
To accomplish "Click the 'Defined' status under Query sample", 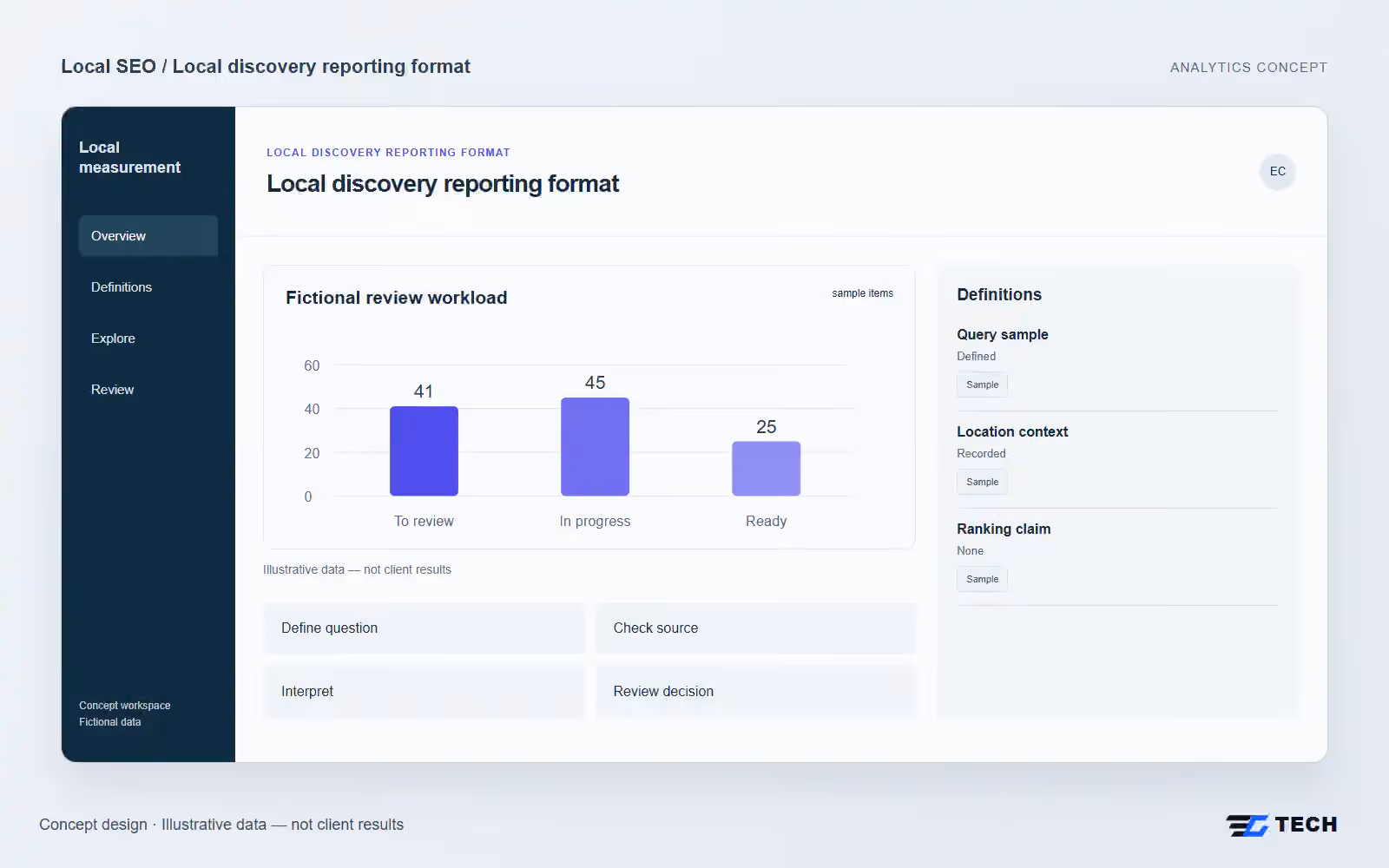I will [976, 356].
